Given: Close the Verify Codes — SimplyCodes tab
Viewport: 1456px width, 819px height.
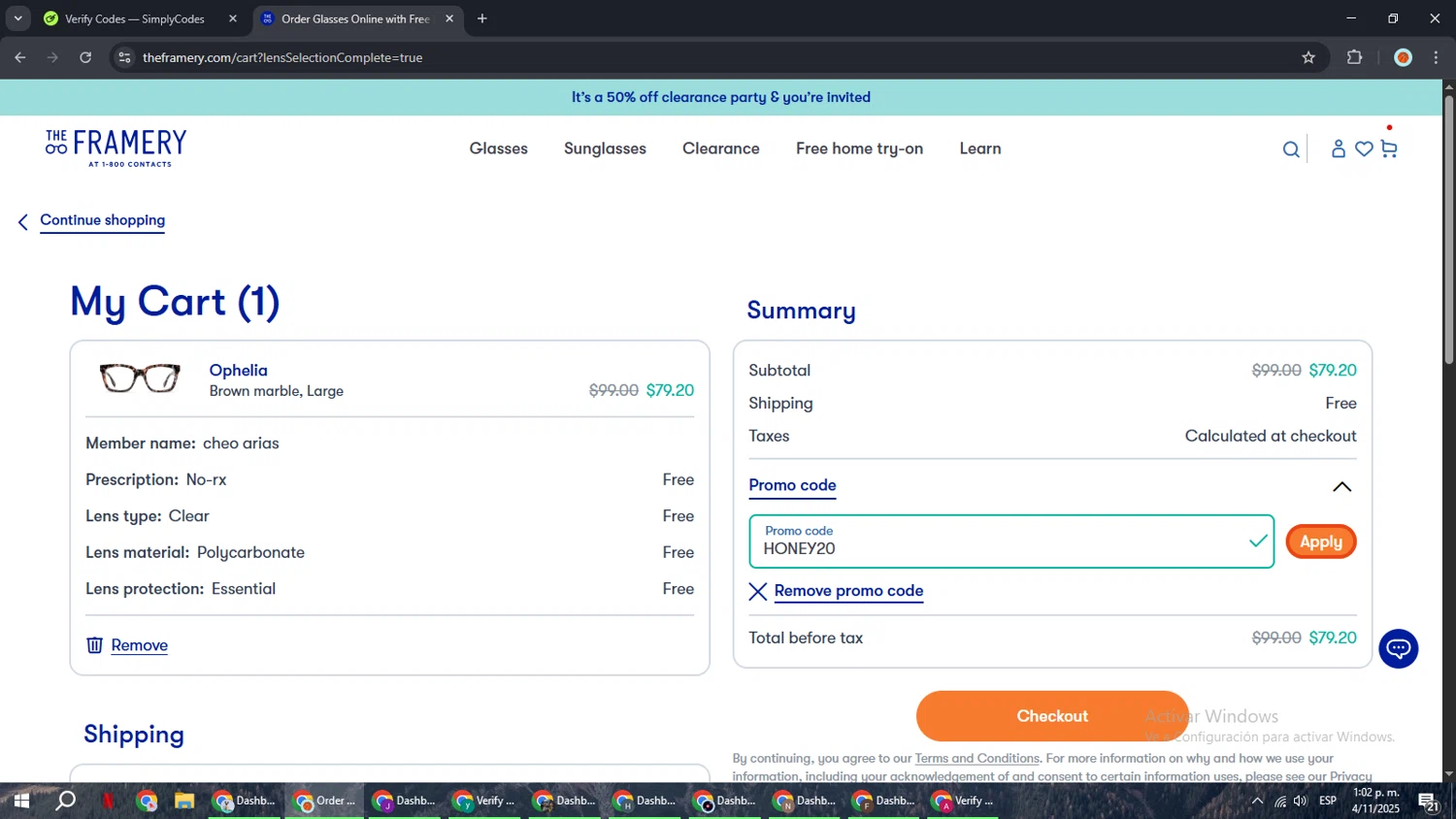Looking at the screenshot, I should coord(233,18).
